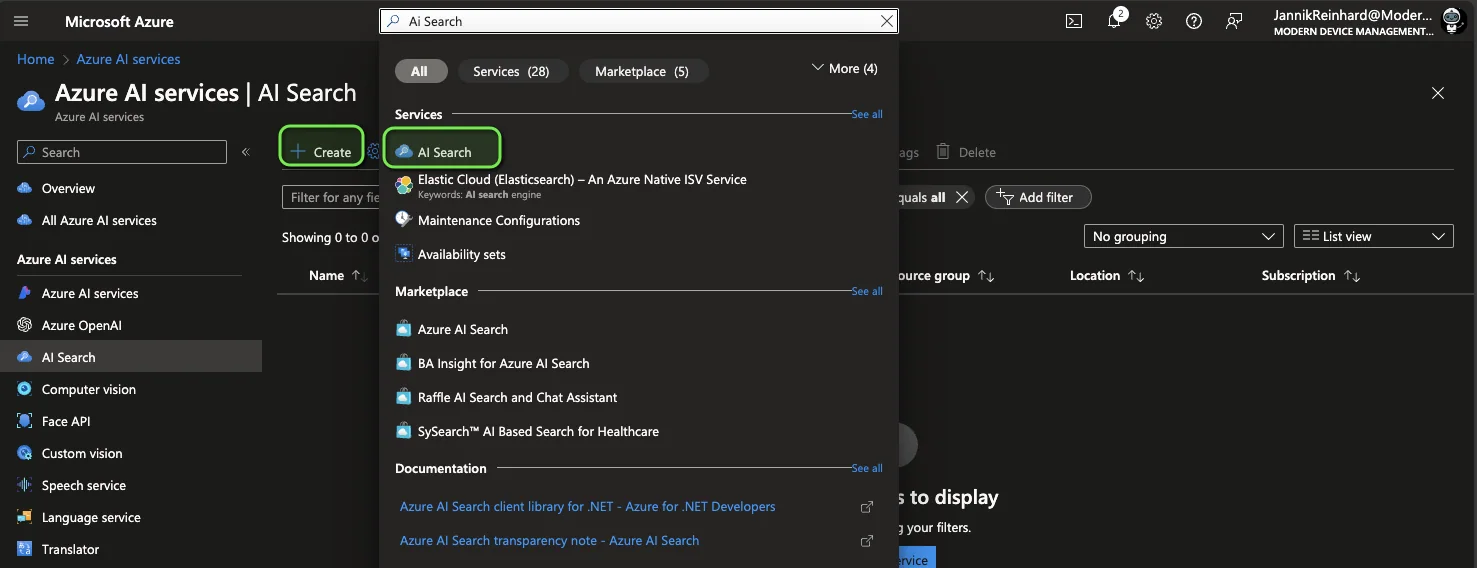Viewport: 1477px width, 568px height.
Task: Click in the global search input field
Action: (640, 21)
